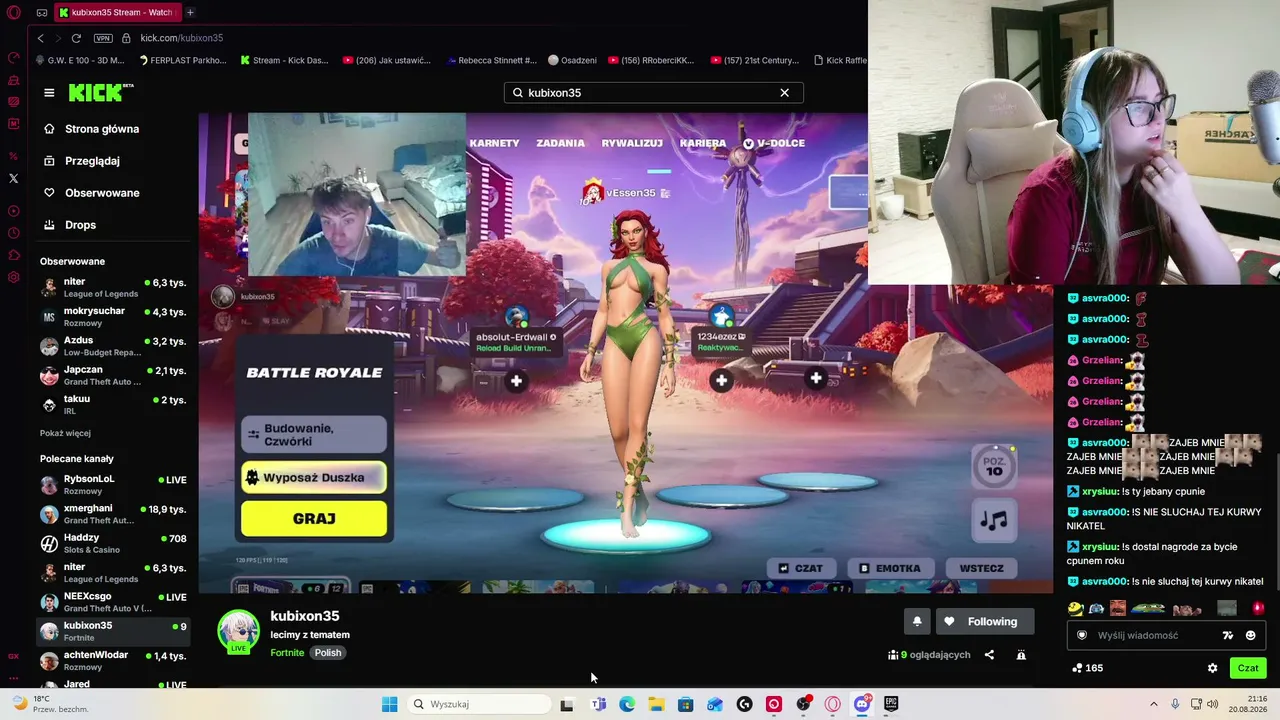Screen dimensions: 1280x720
Task: Open the Fortnite category link
Action: [x=287, y=653]
